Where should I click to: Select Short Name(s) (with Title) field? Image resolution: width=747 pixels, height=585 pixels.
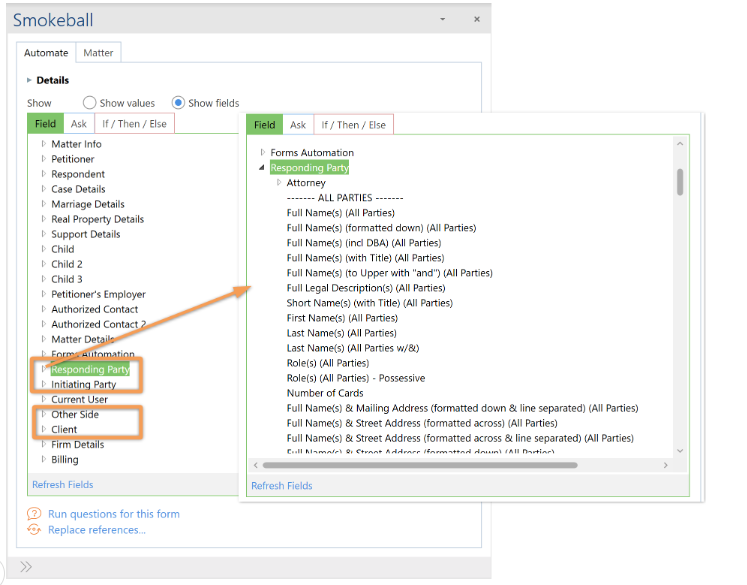pyautogui.click(x=370, y=303)
